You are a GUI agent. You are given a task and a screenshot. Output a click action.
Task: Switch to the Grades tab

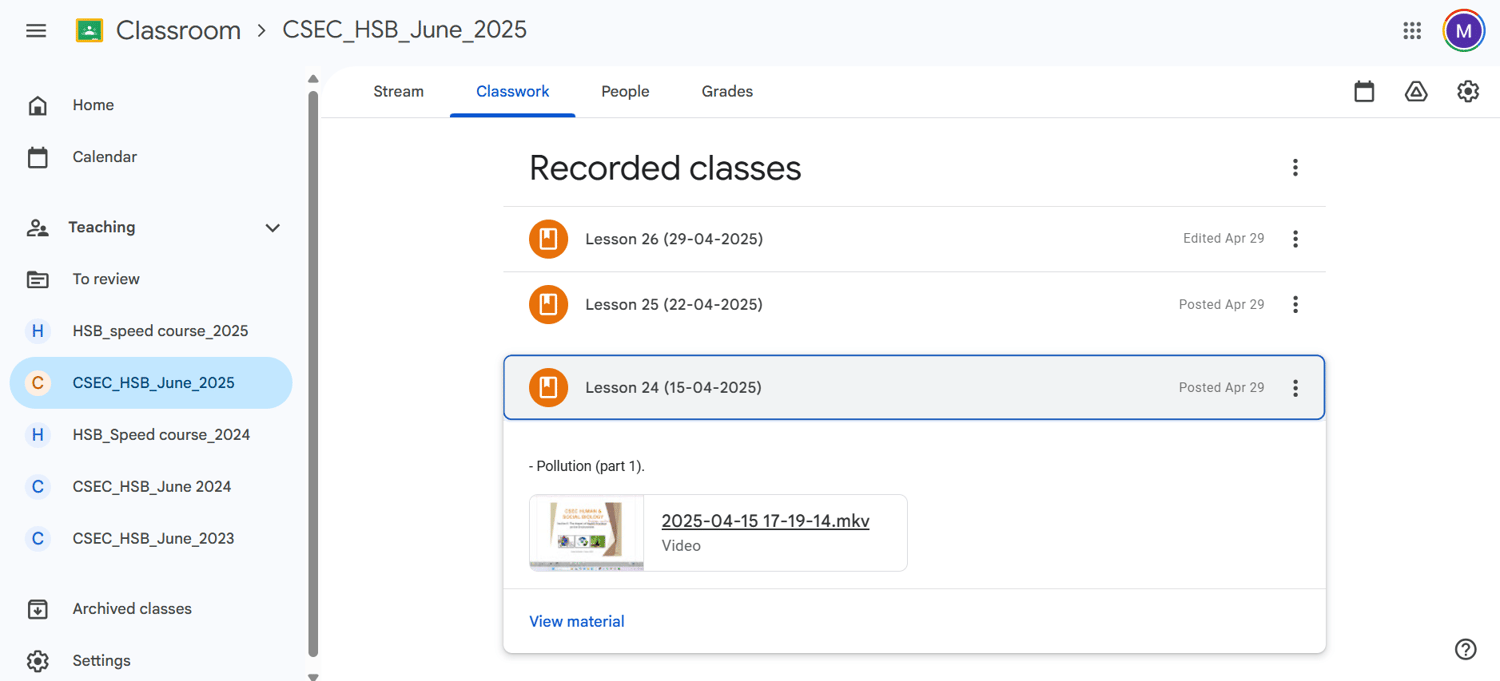pos(726,91)
